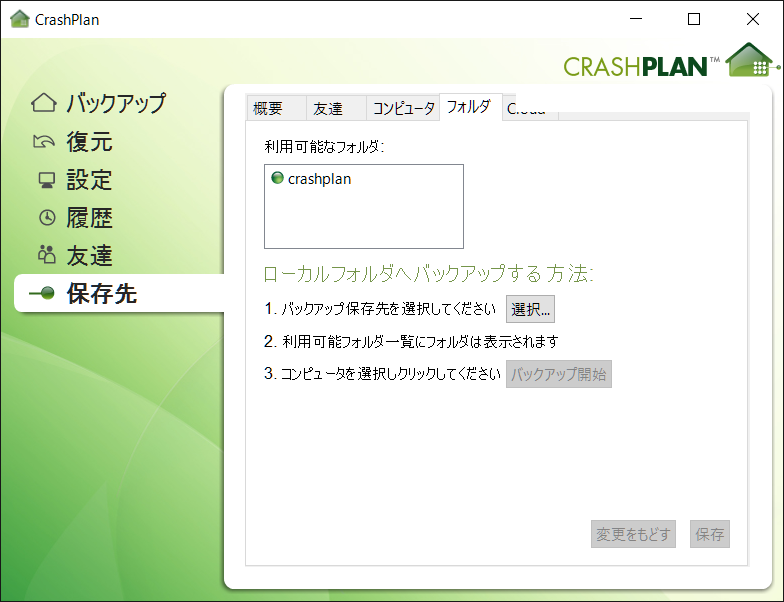The height and width of the screenshot is (602, 784).
Task: Open the 設定 section
Action: [90, 180]
